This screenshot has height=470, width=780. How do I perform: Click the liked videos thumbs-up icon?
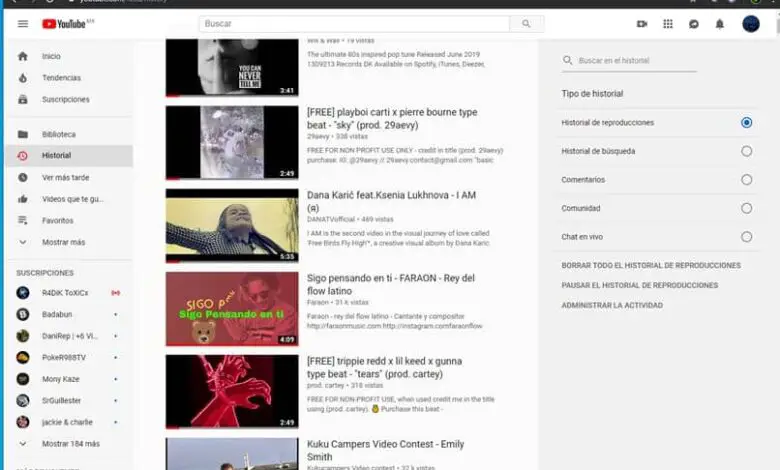tap(23, 199)
